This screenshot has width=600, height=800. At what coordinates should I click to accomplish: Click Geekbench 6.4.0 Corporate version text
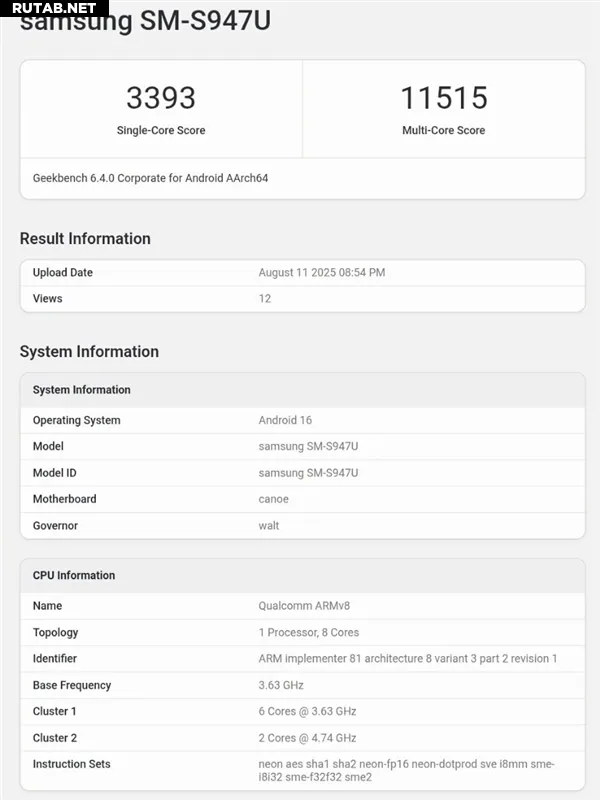coord(151,178)
